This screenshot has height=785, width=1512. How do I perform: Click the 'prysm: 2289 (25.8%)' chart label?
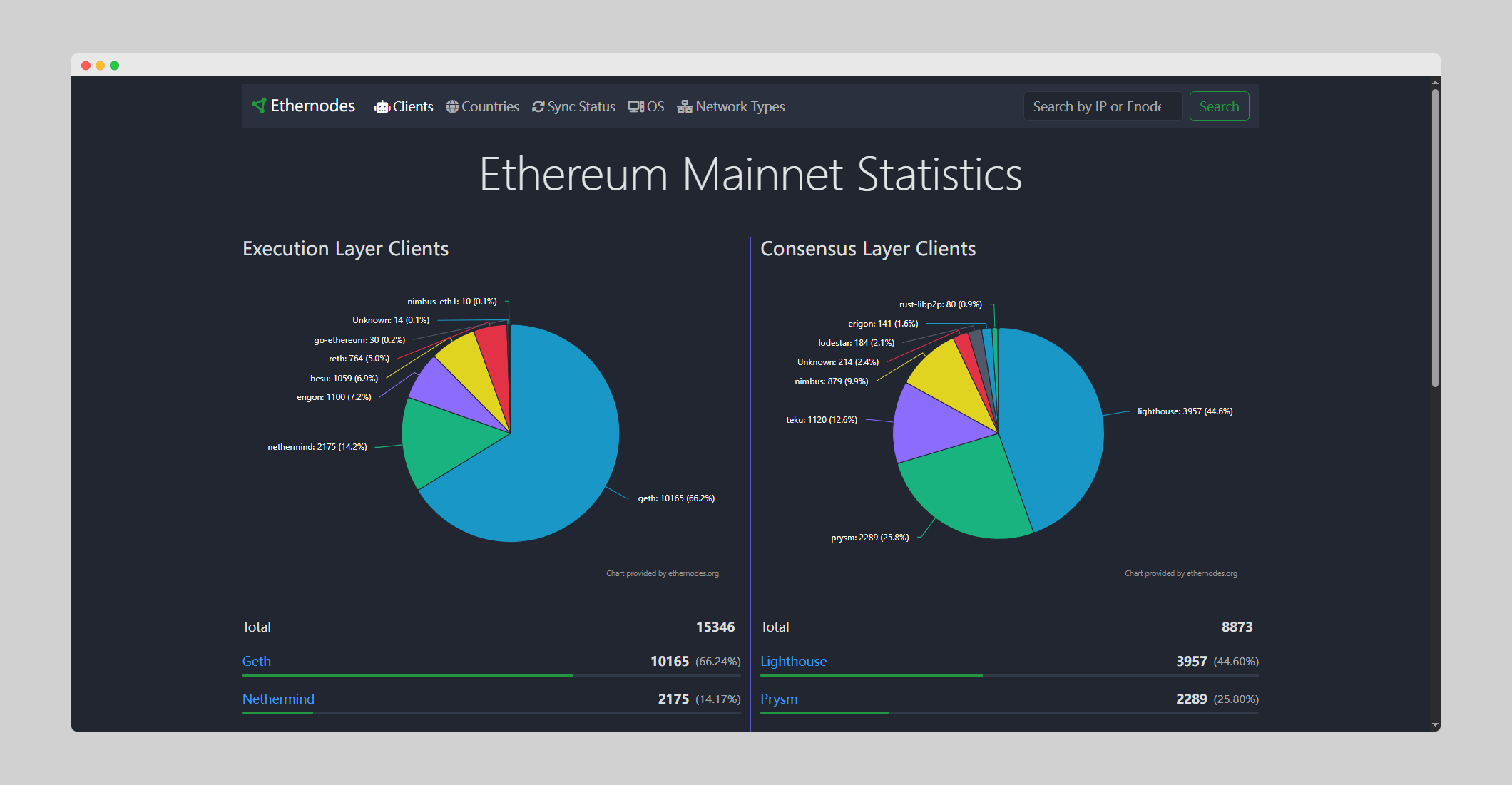tap(870, 538)
